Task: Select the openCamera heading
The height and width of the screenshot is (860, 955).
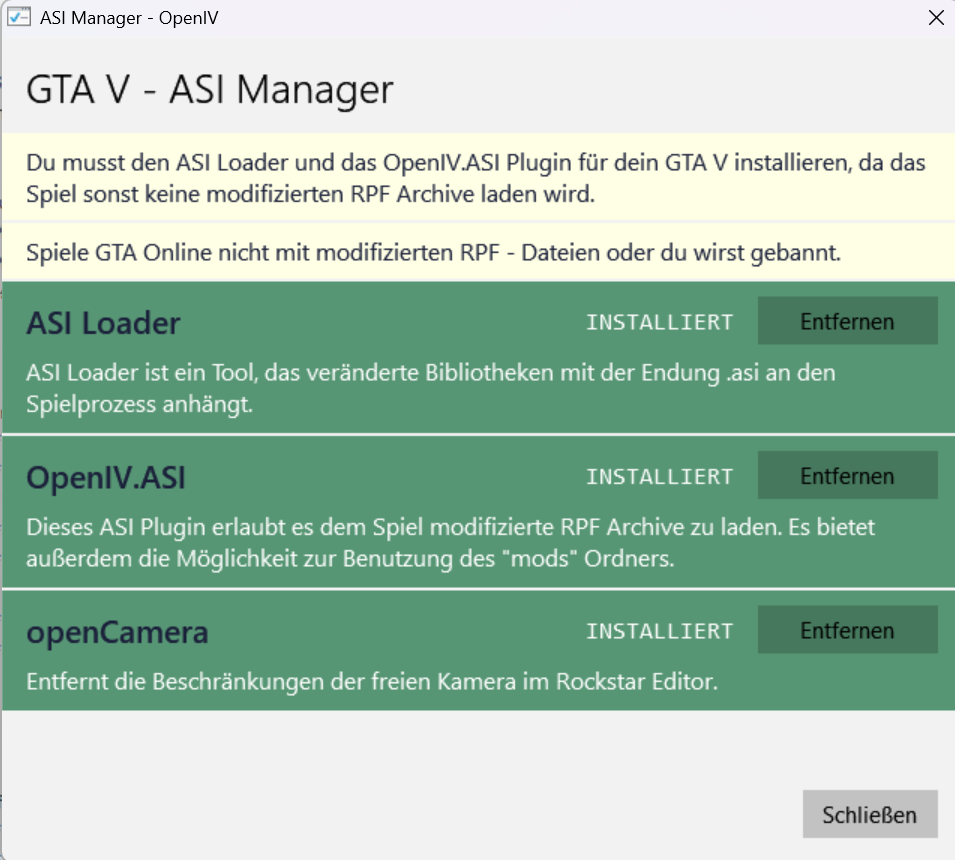Action: pos(117,633)
